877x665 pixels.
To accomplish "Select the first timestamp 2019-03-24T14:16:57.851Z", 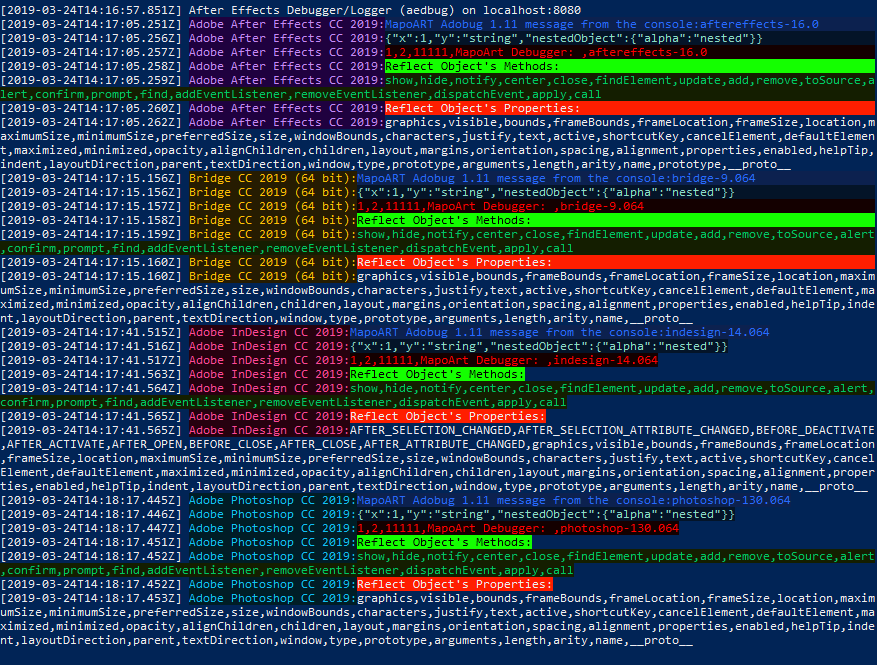I will [x=91, y=9].
